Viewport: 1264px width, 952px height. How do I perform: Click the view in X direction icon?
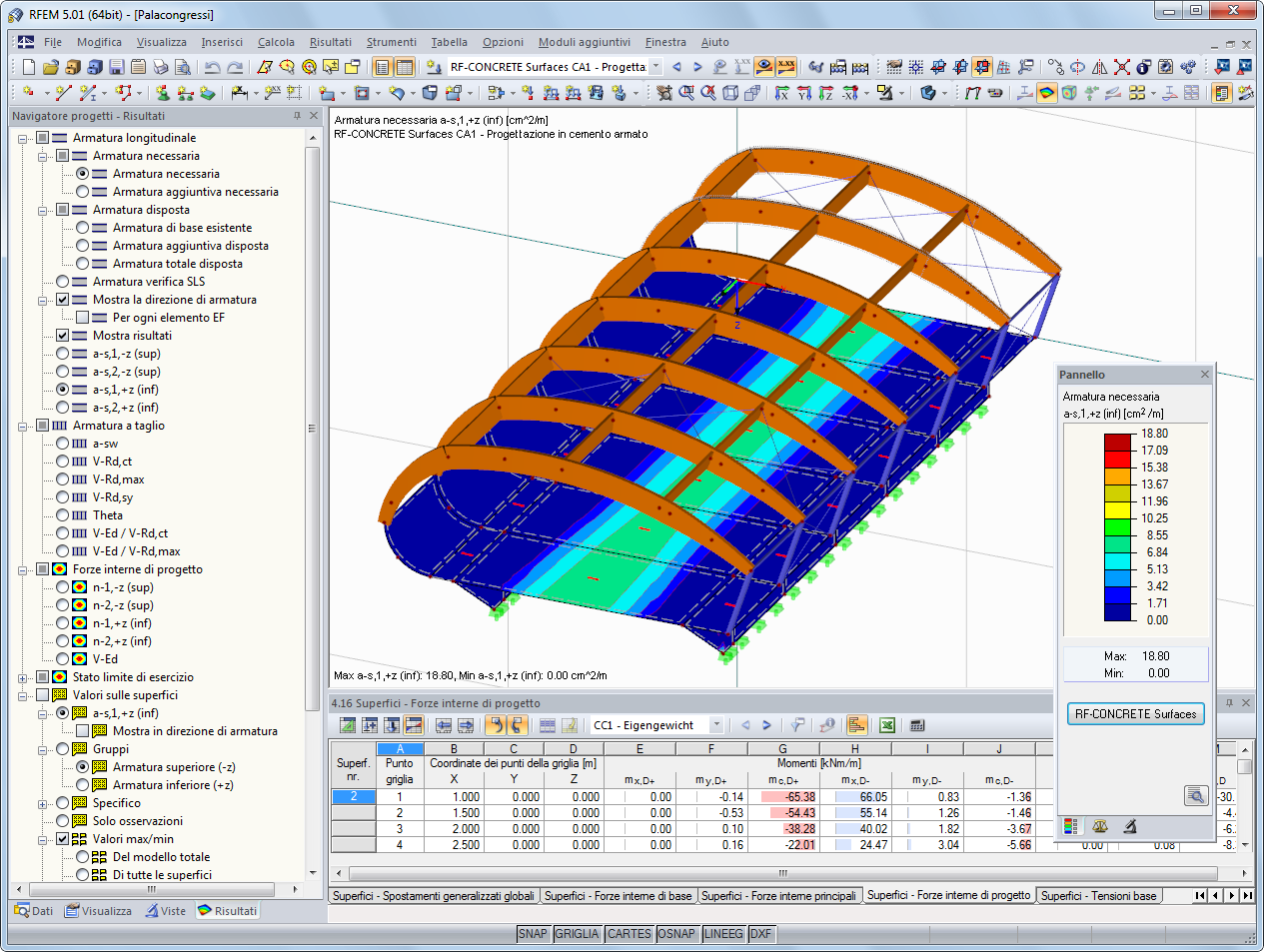[781, 92]
